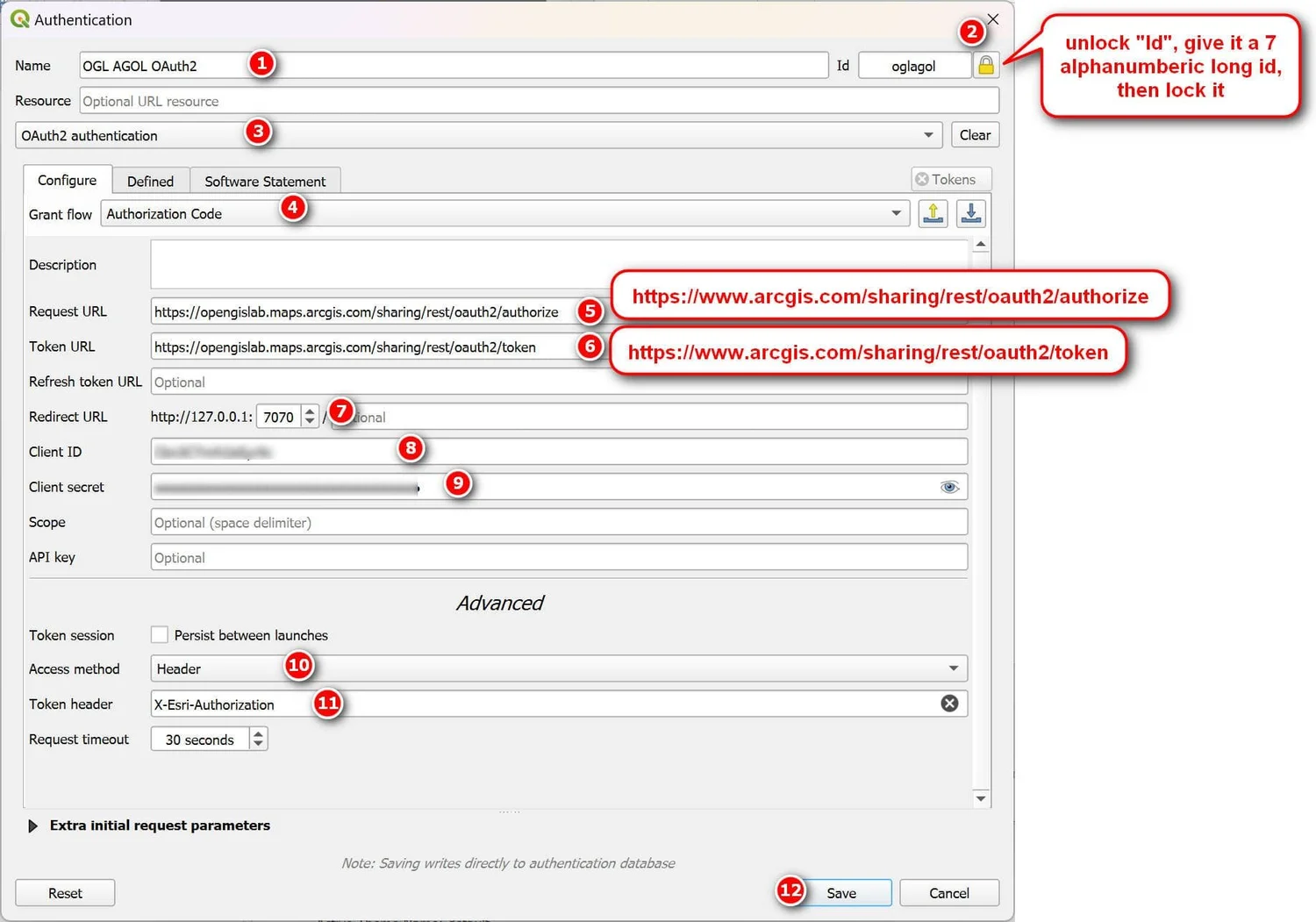
Task: Increase the Request timeout value
Action: tap(258, 733)
